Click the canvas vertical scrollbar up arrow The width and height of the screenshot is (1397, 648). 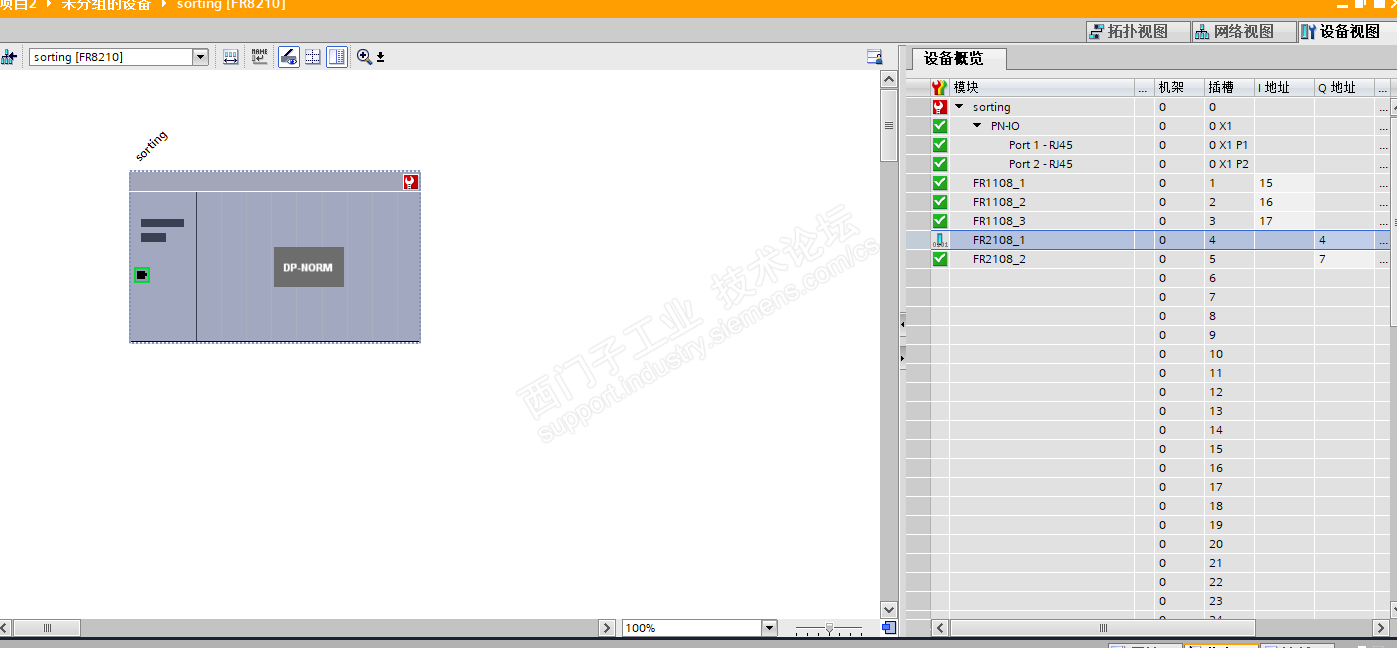point(888,79)
